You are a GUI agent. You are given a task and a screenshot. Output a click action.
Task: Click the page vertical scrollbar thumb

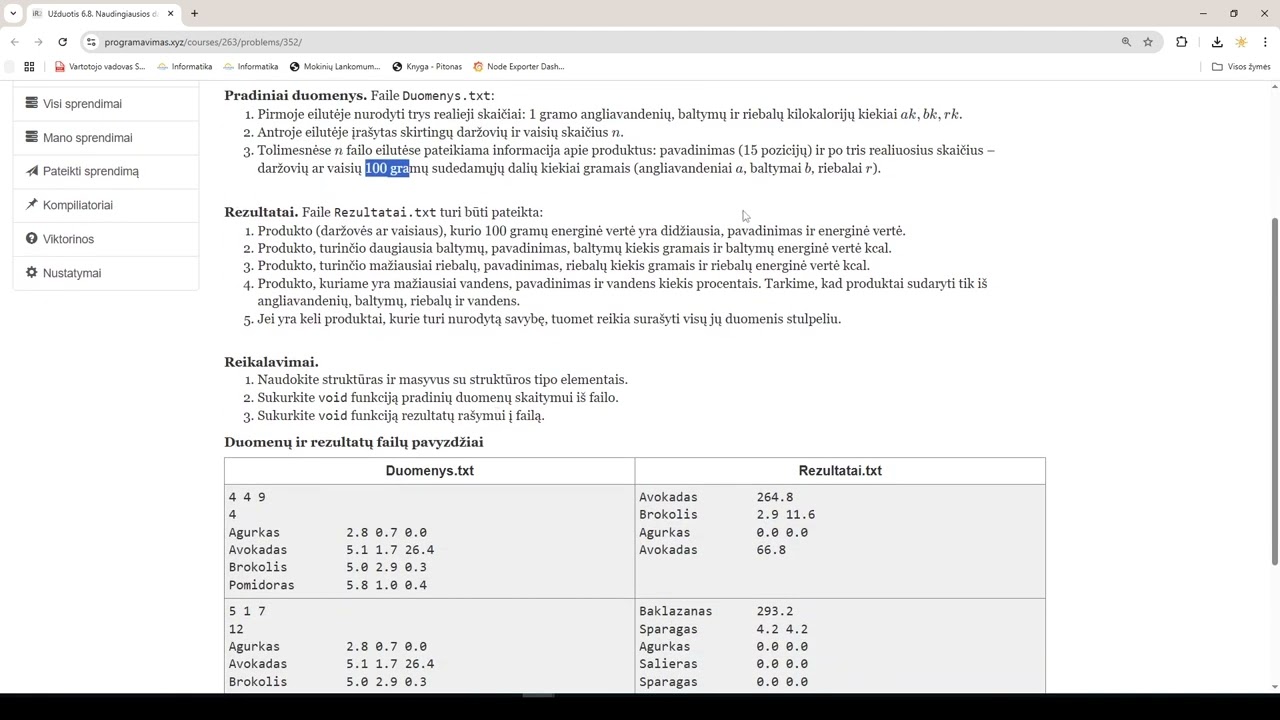pyautogui.click(x=1274, y=391)
